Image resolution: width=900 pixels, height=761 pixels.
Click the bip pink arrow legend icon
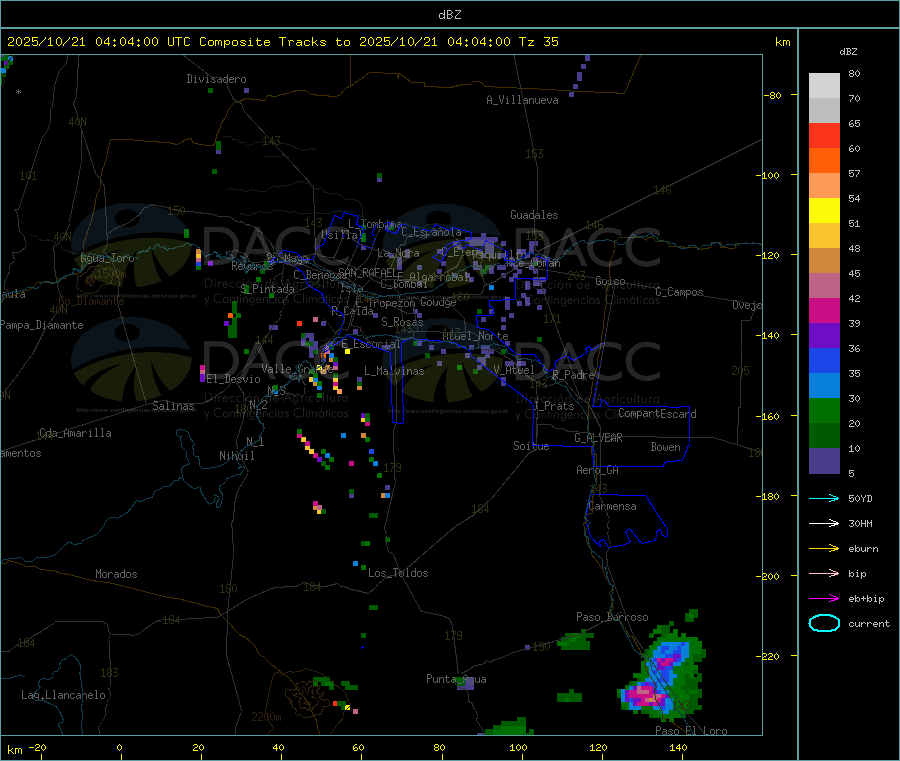tap(824, 573)
